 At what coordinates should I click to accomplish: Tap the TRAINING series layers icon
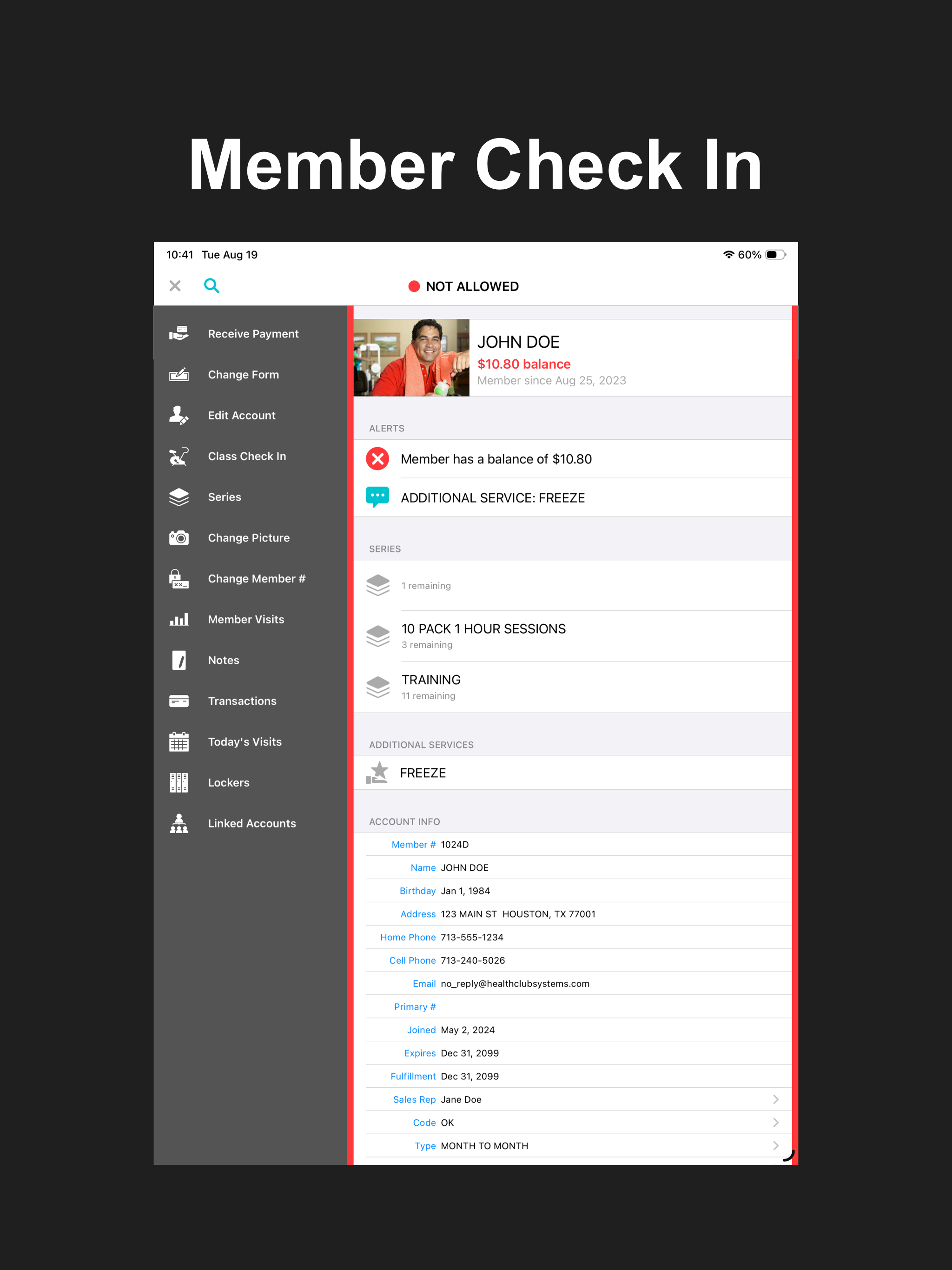(x=378, y=687)
